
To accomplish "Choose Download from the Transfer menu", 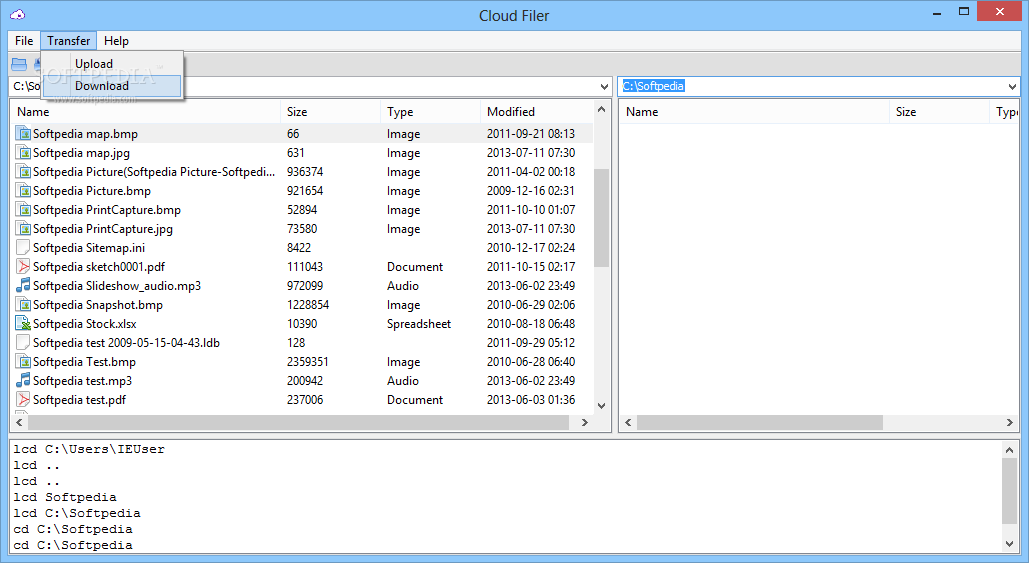I will point(112,86).
